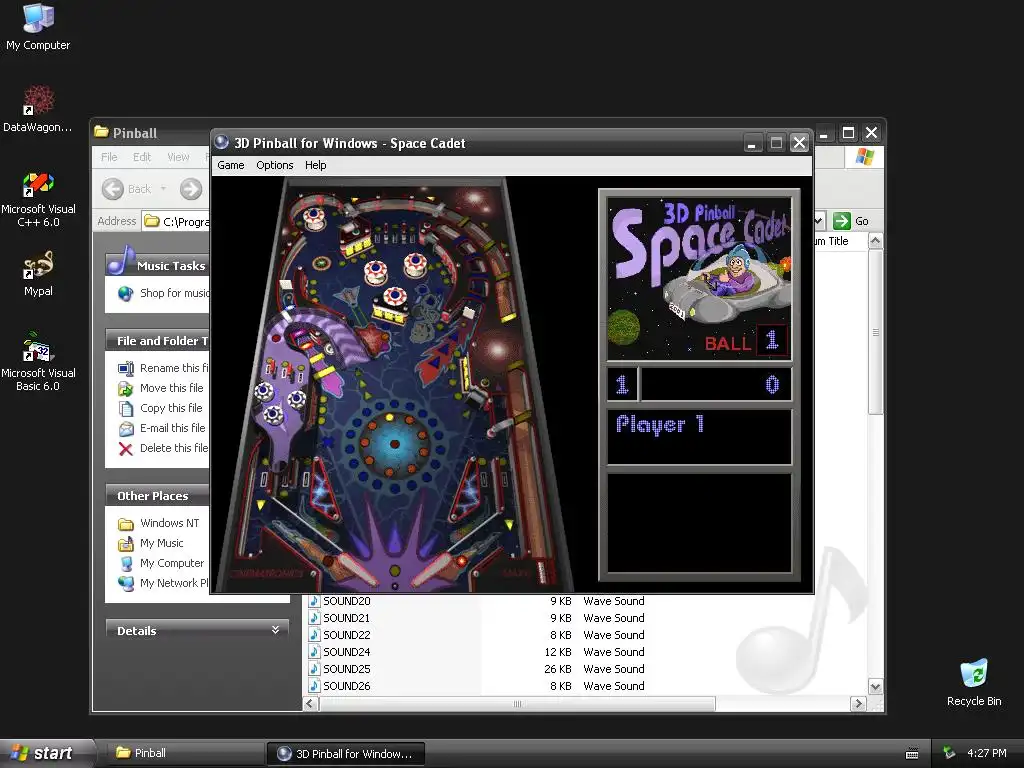The width and height of the screenshot is (1024, 768).
Task: Select the SOUND22 wave file
Action: pyautogui.click(x=347, y=635)
